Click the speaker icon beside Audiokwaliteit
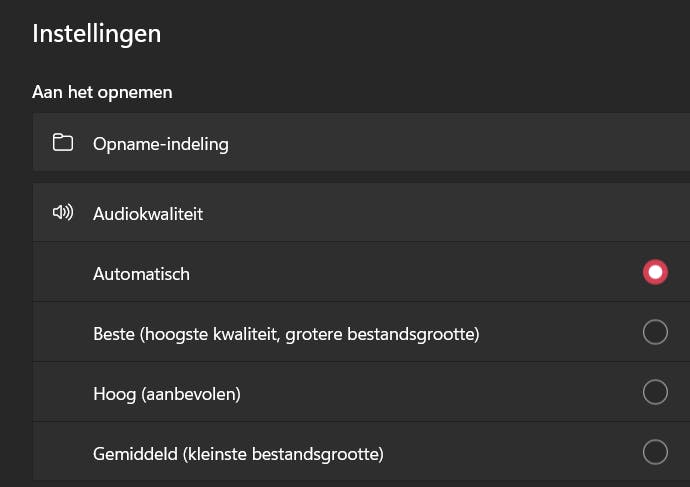Screen dimensions: 690x487 coord(63,213)
